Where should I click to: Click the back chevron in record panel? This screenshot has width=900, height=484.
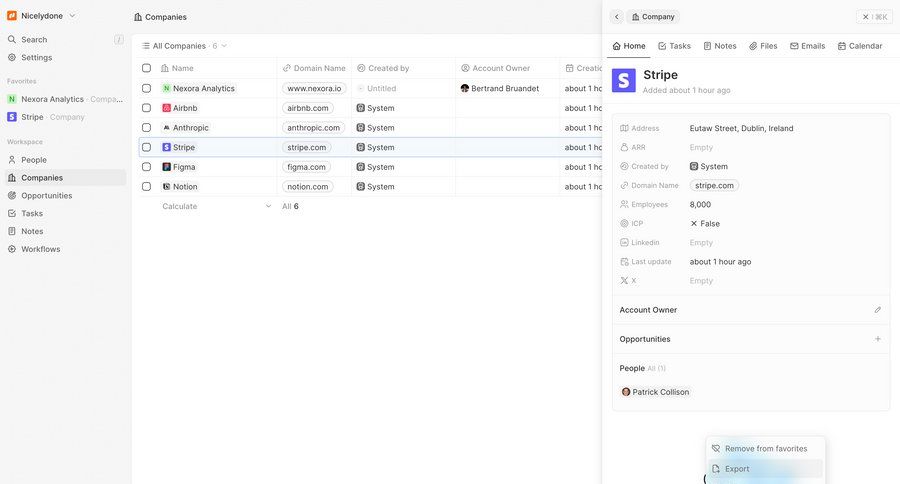point(616,17)
